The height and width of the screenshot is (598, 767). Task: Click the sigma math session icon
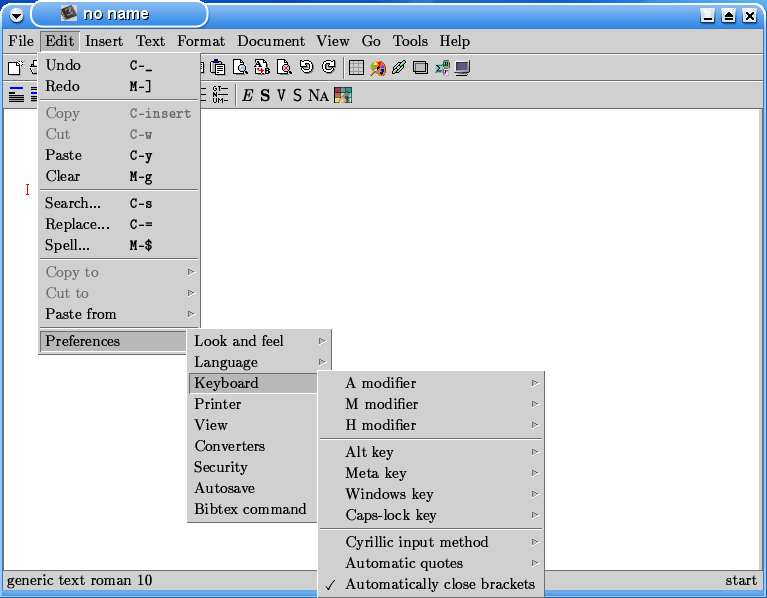tap(442, 67)
